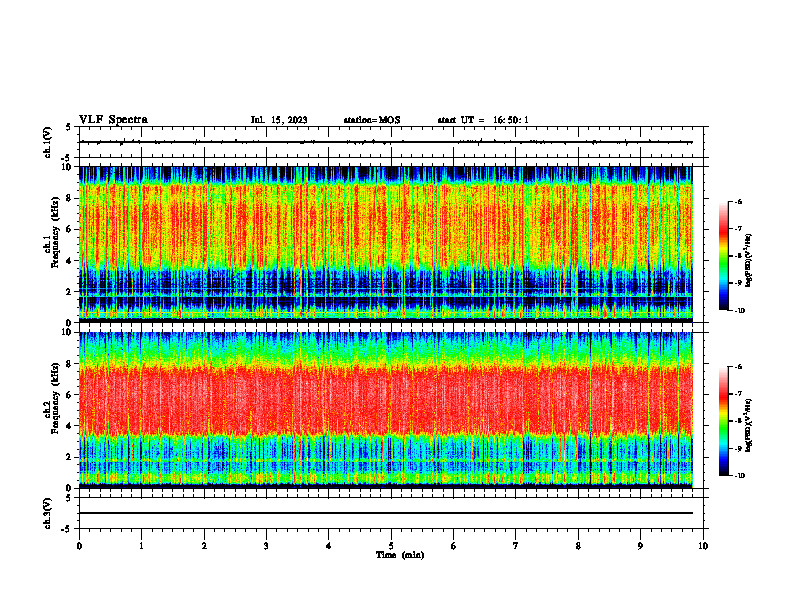The height and width of the screenshot is (612, 792).
Task: Click the ch.1 spectrogram color scale bar
Action: click(723, 256)
